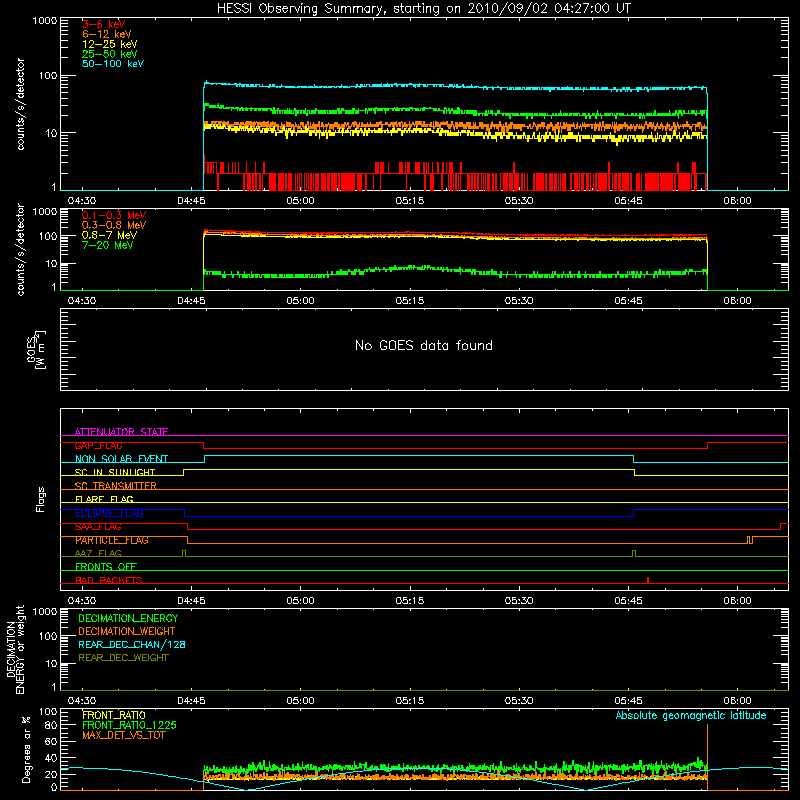Select the 05:15 tick label under MeV panel
This screenshot has width=800, height=800.
[410, 301]
